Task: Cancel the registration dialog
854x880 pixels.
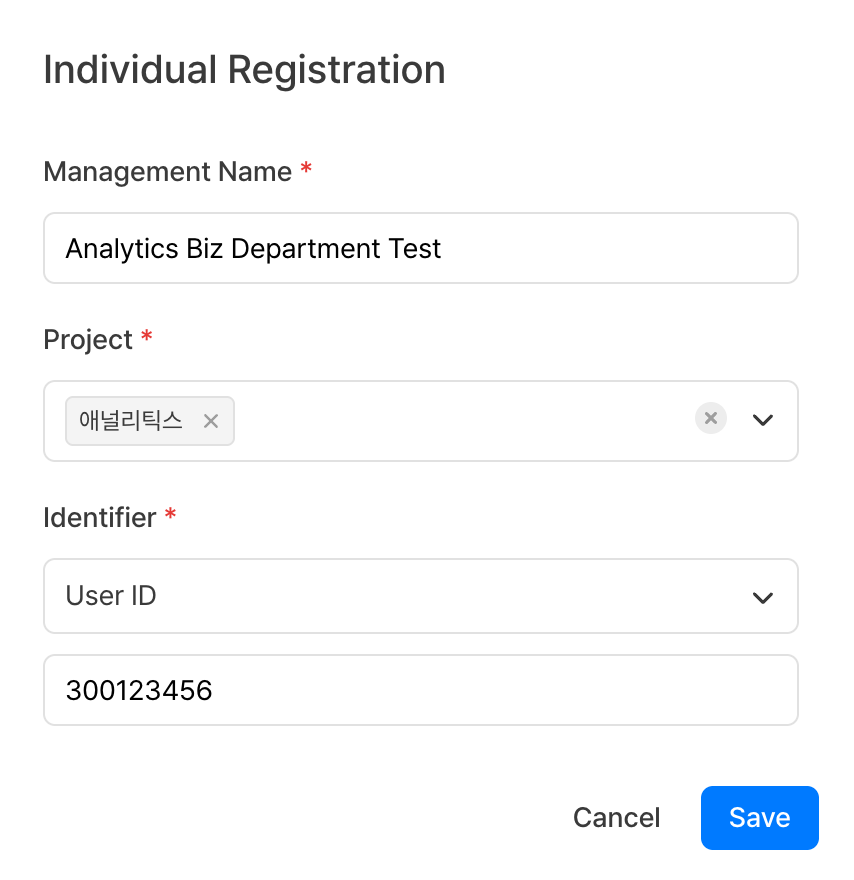Action: [616, 818]
